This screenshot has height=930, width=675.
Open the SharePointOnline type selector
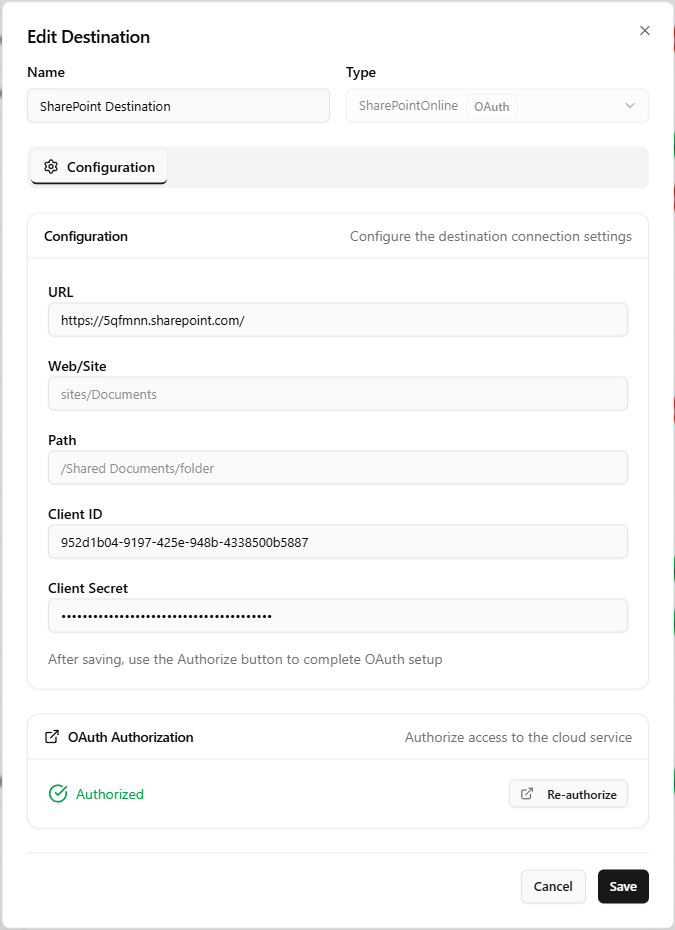497,106
